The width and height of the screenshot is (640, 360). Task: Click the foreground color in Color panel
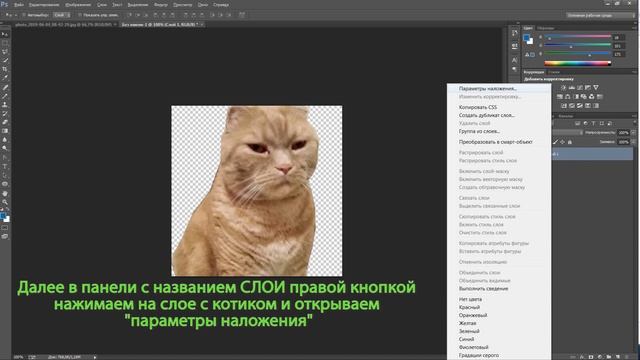coord(527,38)
